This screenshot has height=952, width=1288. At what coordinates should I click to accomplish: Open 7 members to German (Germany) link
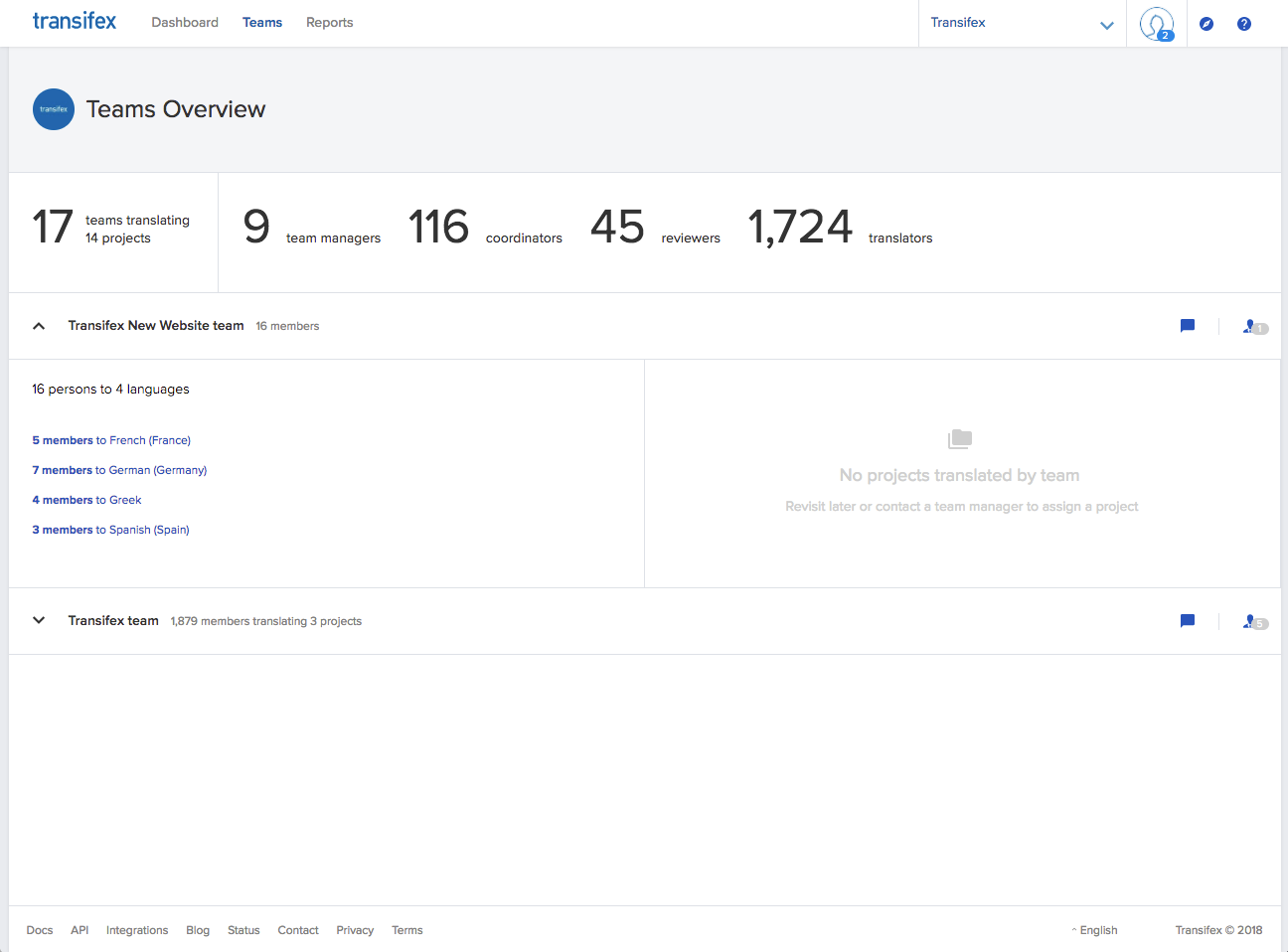119,470
